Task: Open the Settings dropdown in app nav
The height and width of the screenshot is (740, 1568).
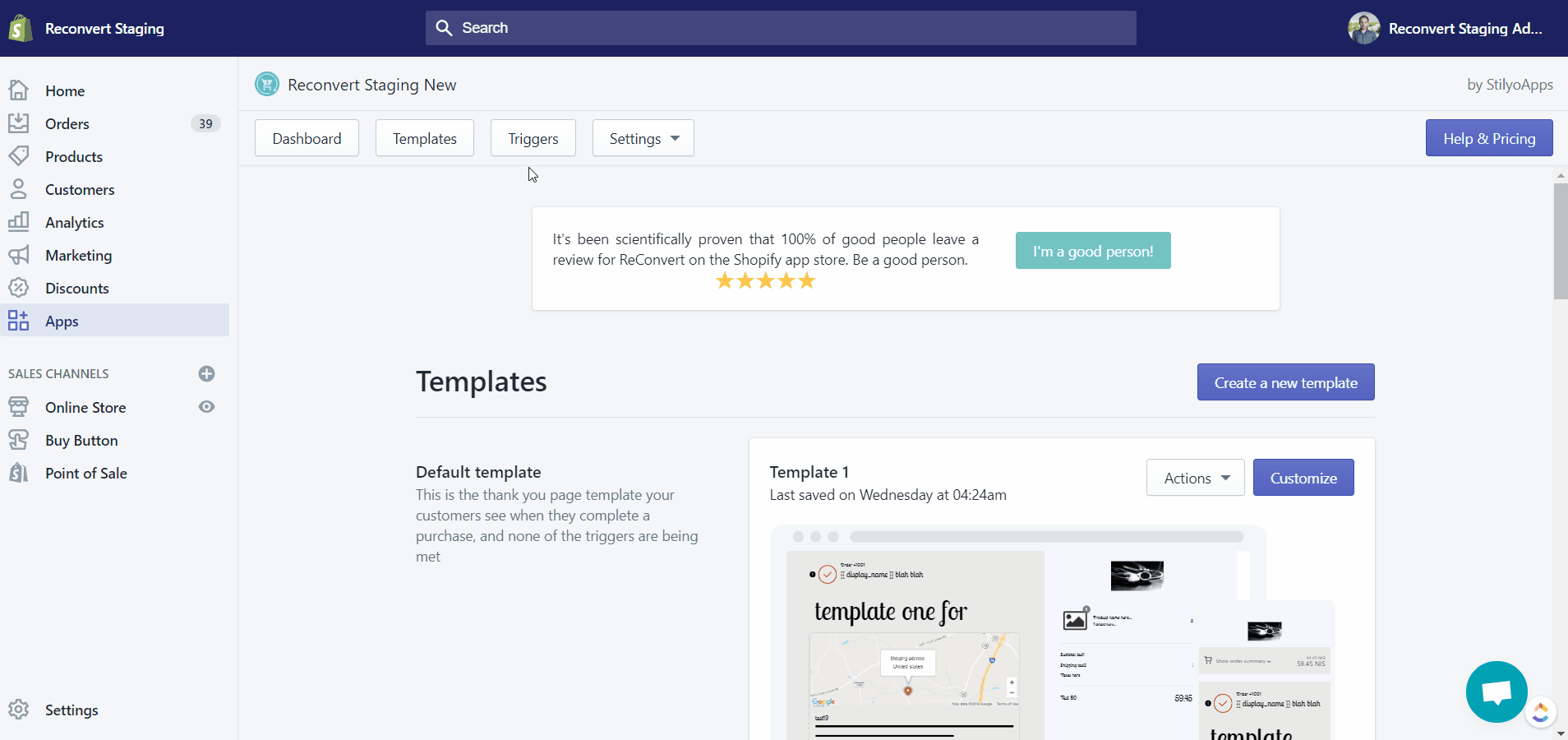Action: point(643,138)
